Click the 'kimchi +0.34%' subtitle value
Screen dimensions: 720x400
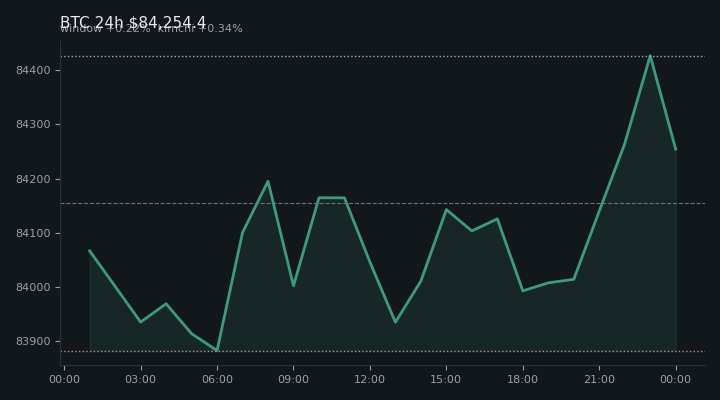200,28
